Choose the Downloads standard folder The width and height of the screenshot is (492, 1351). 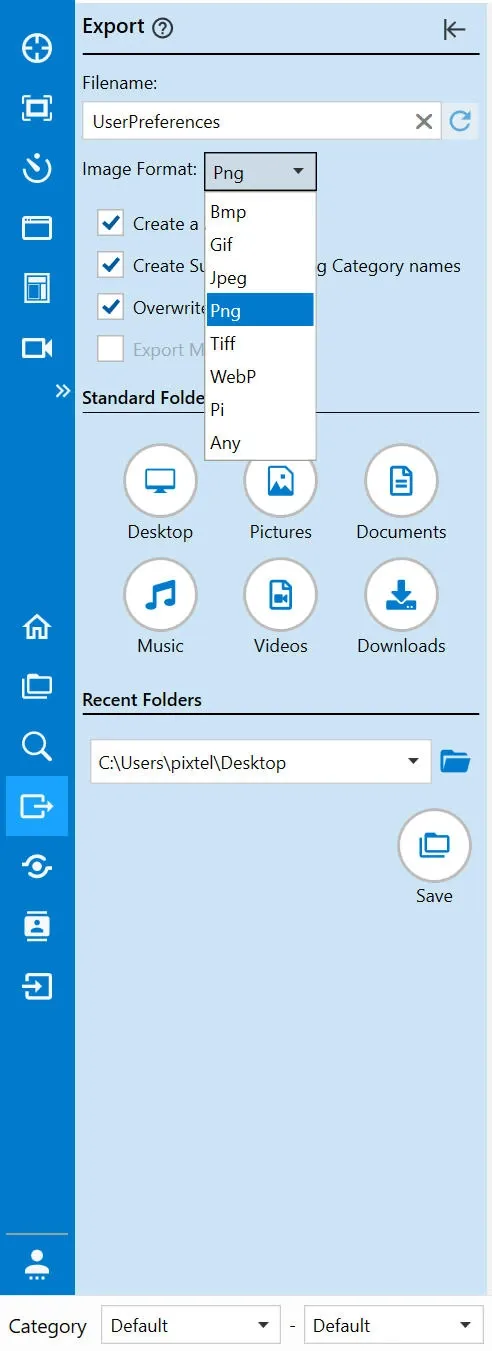coord(401,595)
